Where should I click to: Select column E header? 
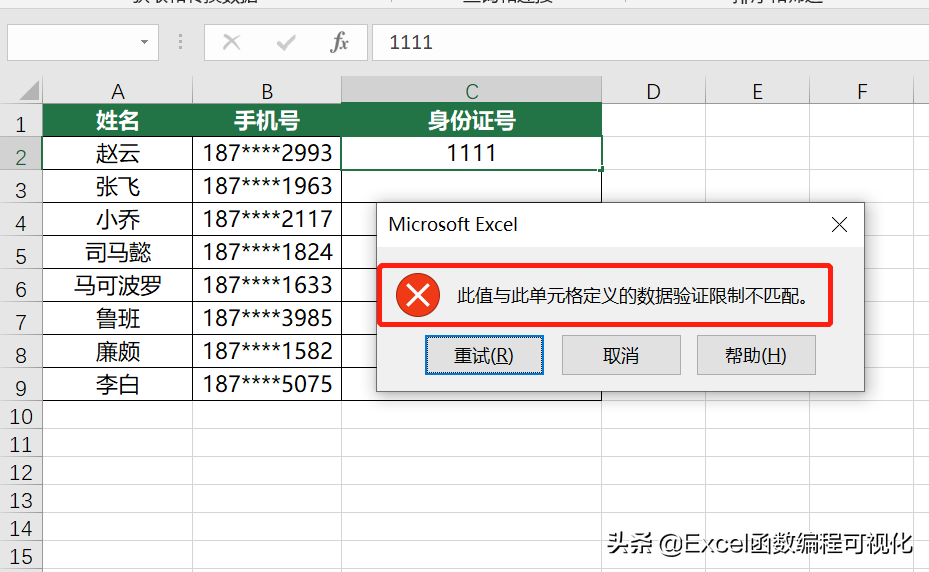(x=757, y=91)
